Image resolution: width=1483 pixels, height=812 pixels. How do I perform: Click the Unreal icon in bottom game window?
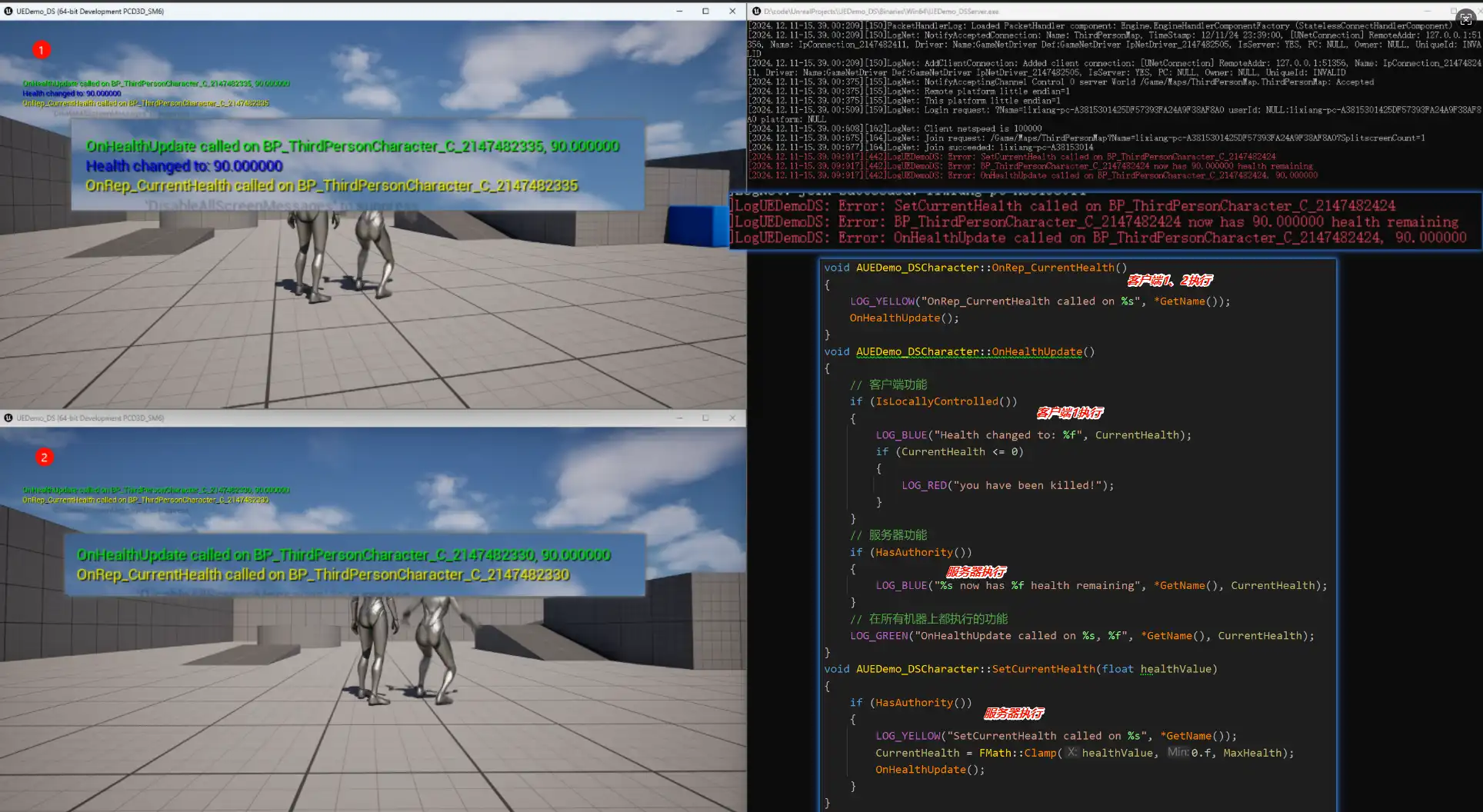pos(8,418)
